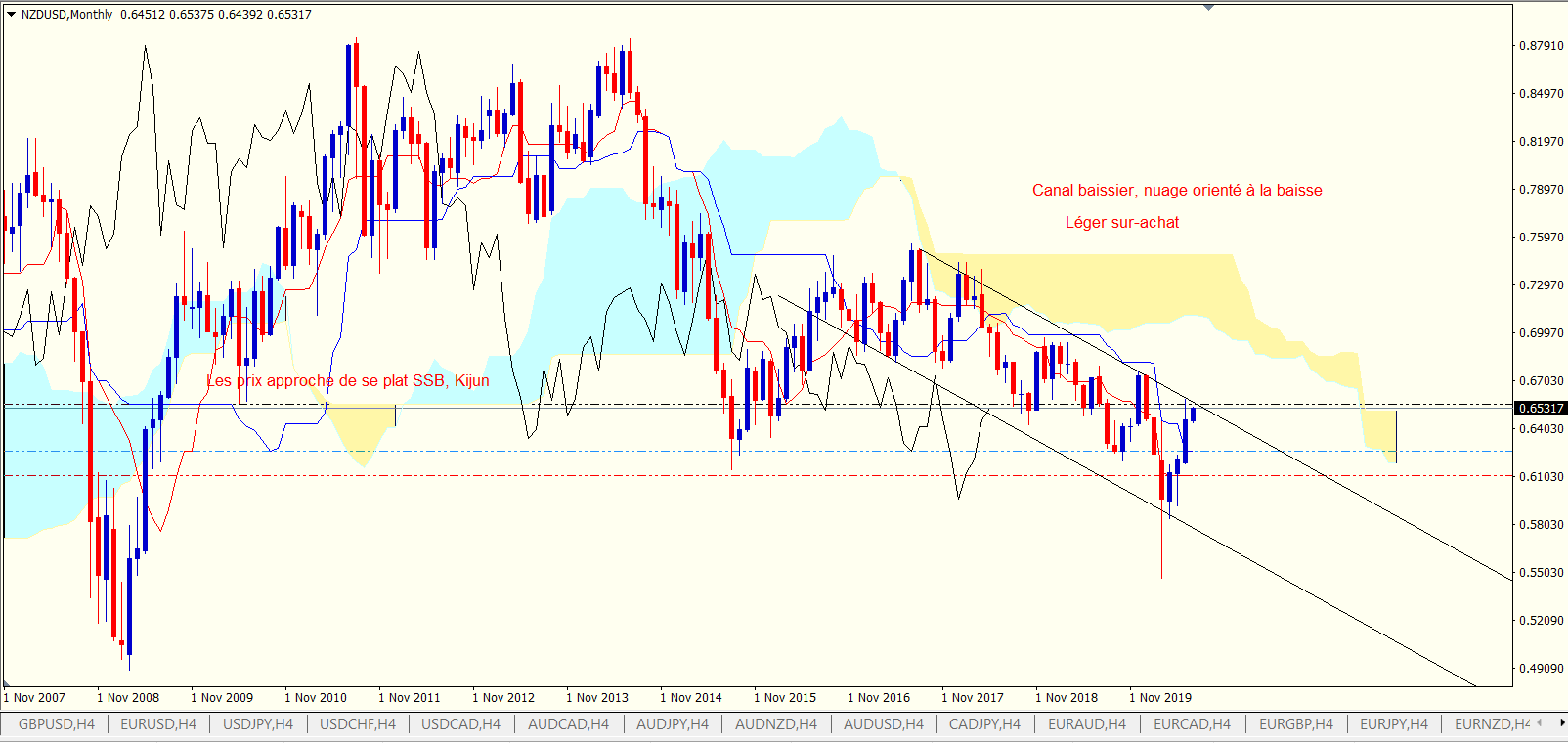Click the 'Les prix approche' chart annotation
Viewport: 1568px width, 743px height.
click(348, 381)
